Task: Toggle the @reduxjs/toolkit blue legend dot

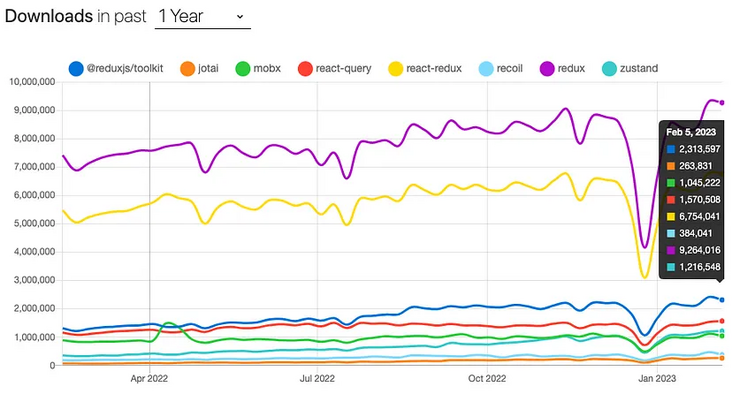Action: [x=76, y=69]
